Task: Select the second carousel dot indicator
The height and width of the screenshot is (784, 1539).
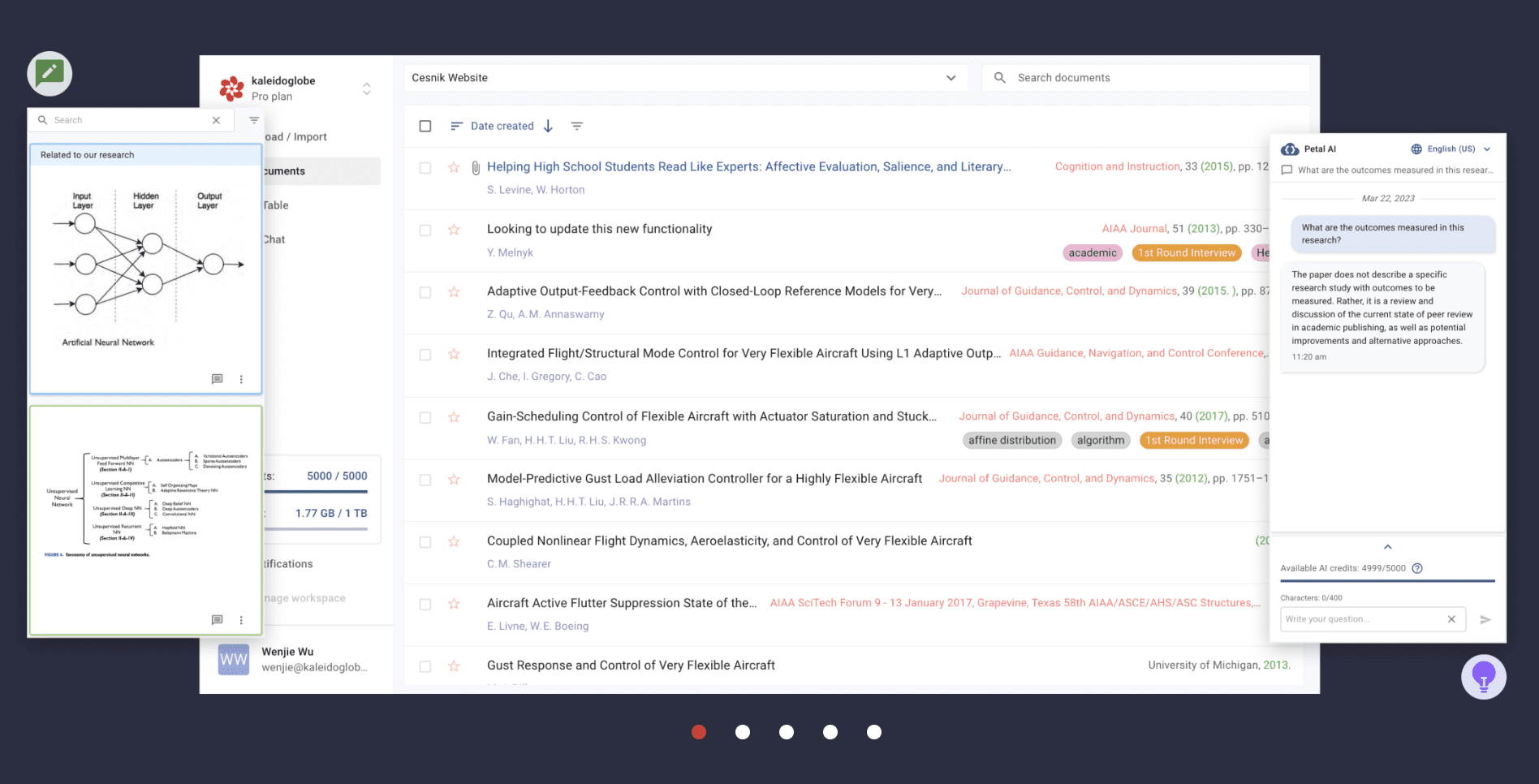Action: [x=743, y=732]
